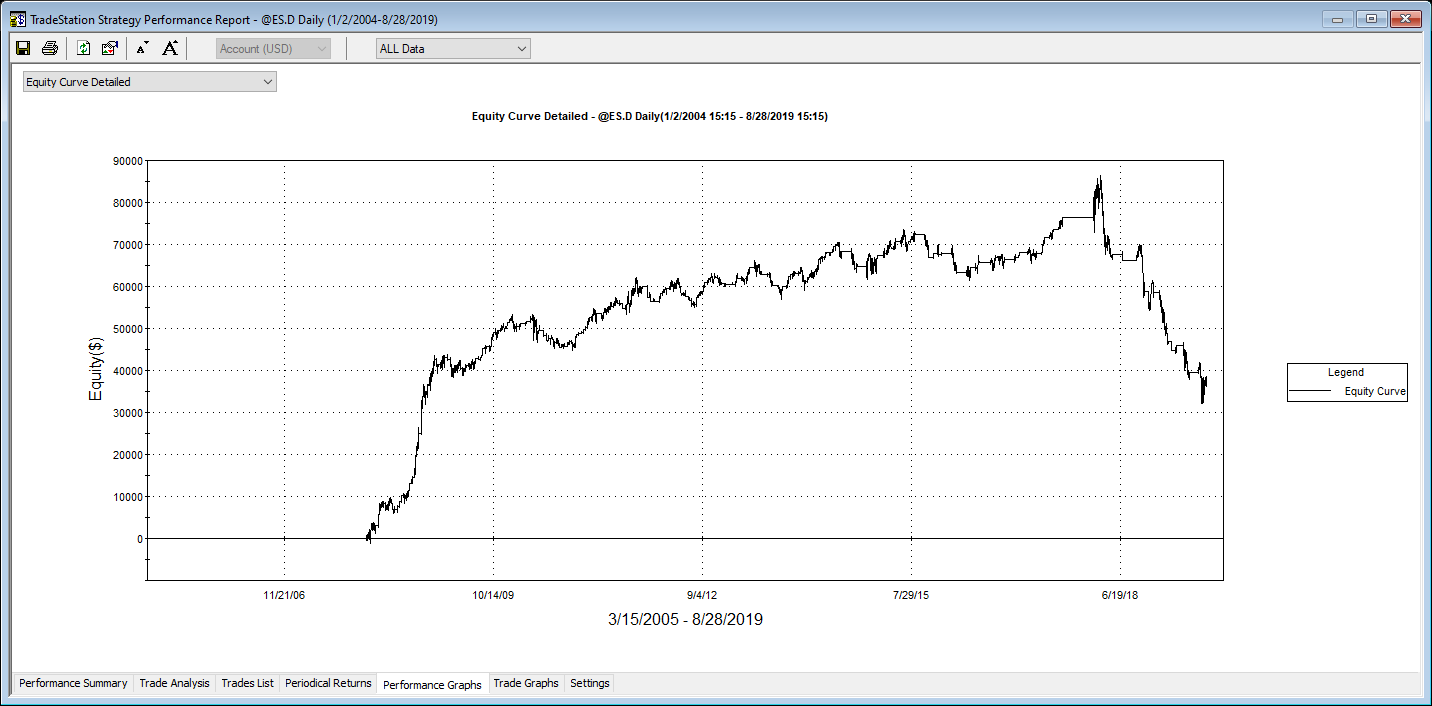
Task: Switch to the Performance Summary tab
Action: point(73,684)
